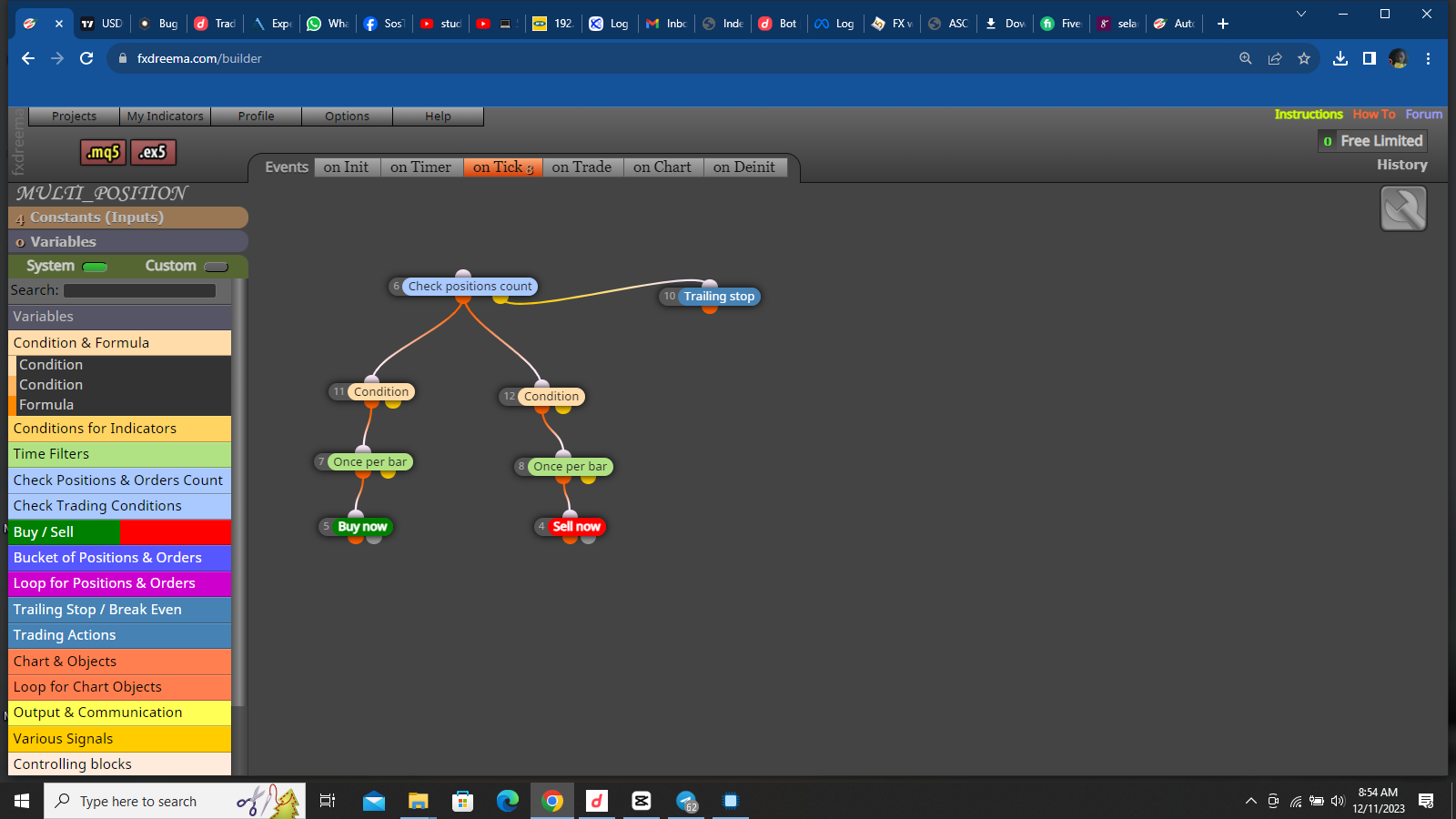Screen dimensions: 1456x819
Task: Open the Help menu
Action: click(x=438, y=116)
